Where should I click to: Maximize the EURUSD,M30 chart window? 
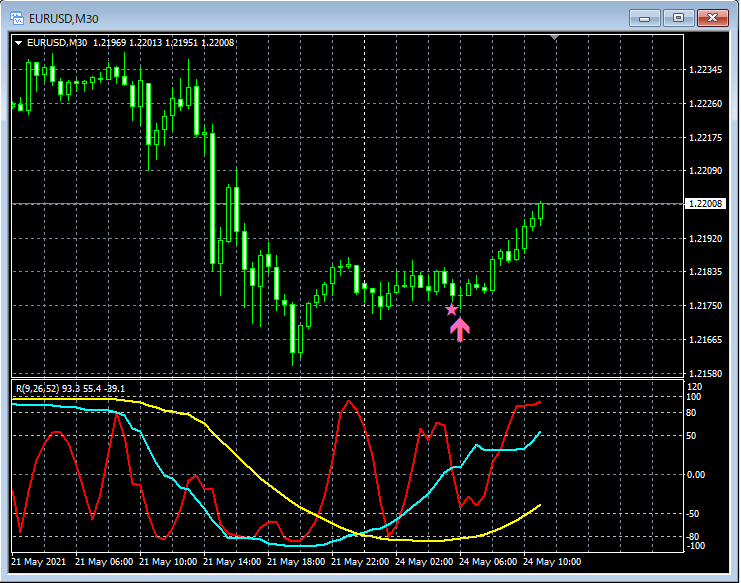click(x=678, y=18)
